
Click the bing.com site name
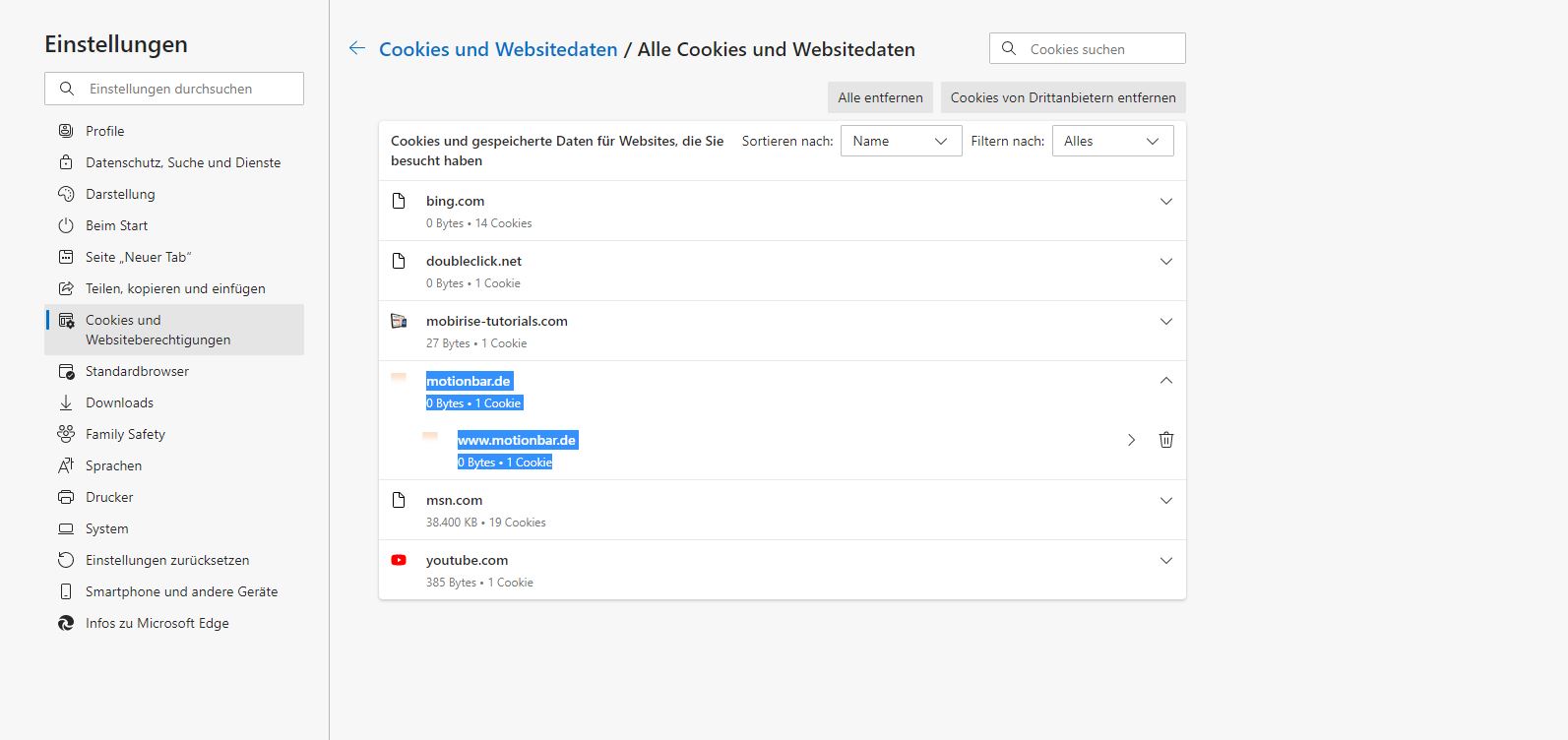[455, 201]
